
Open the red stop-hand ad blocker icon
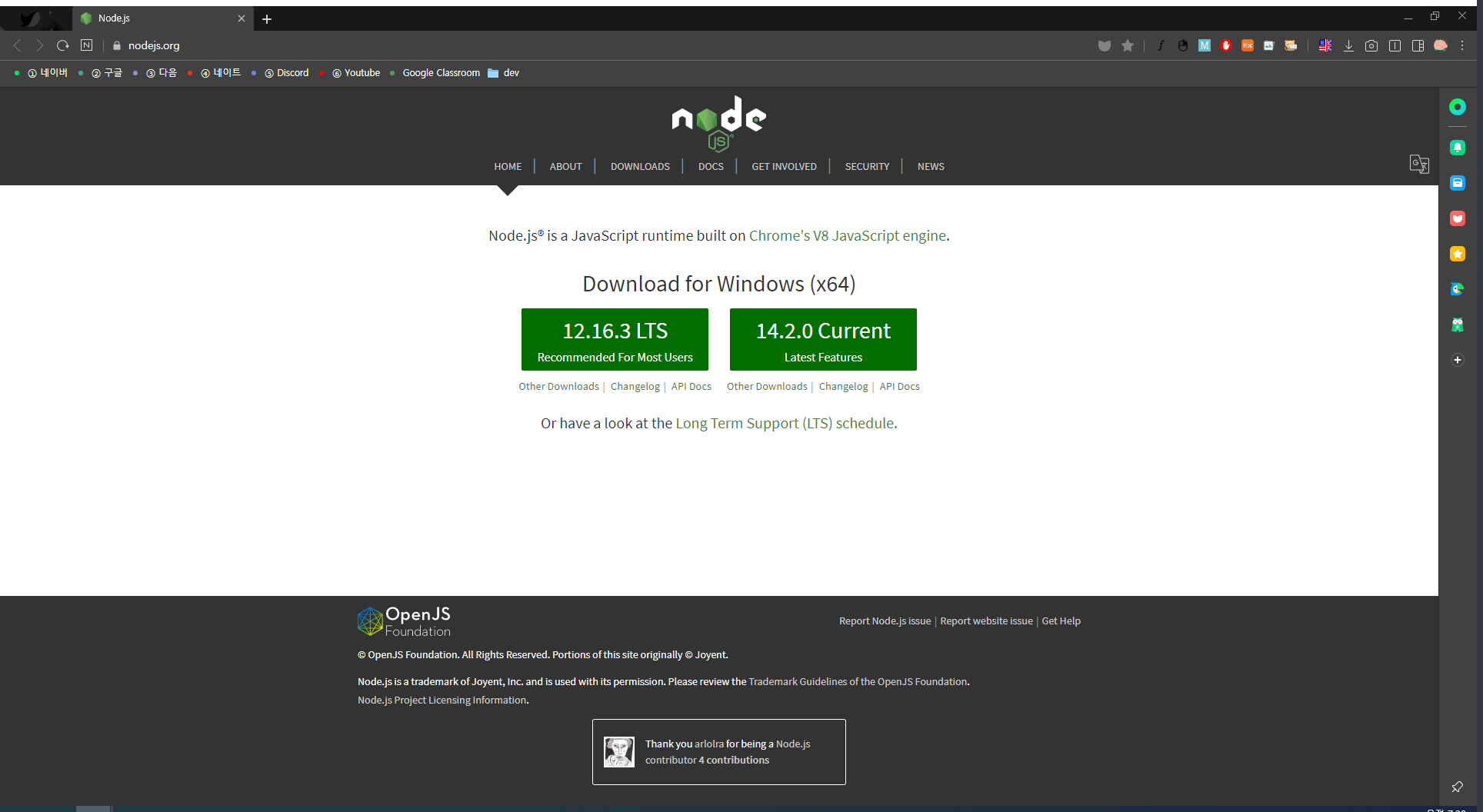coord(1226,46)
